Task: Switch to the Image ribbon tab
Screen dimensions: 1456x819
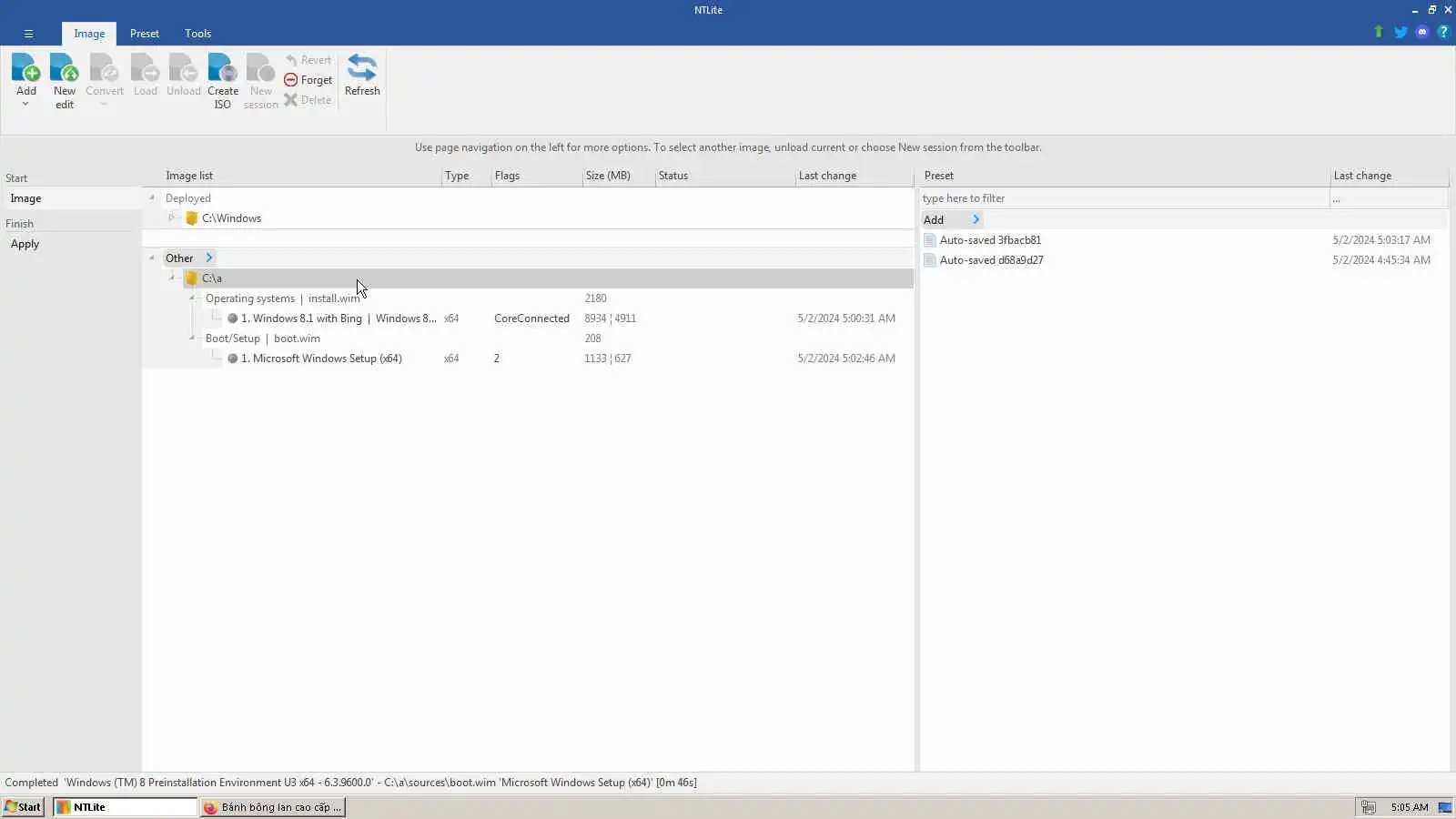Action: click(89, 34)
